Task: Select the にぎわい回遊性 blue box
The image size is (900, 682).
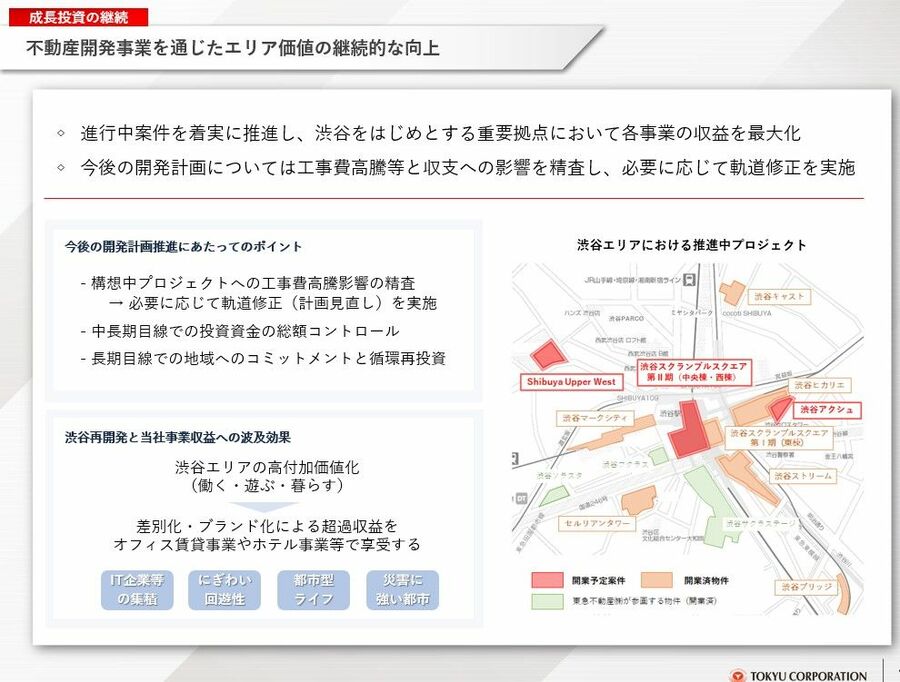Action: [x=224, y=590]
